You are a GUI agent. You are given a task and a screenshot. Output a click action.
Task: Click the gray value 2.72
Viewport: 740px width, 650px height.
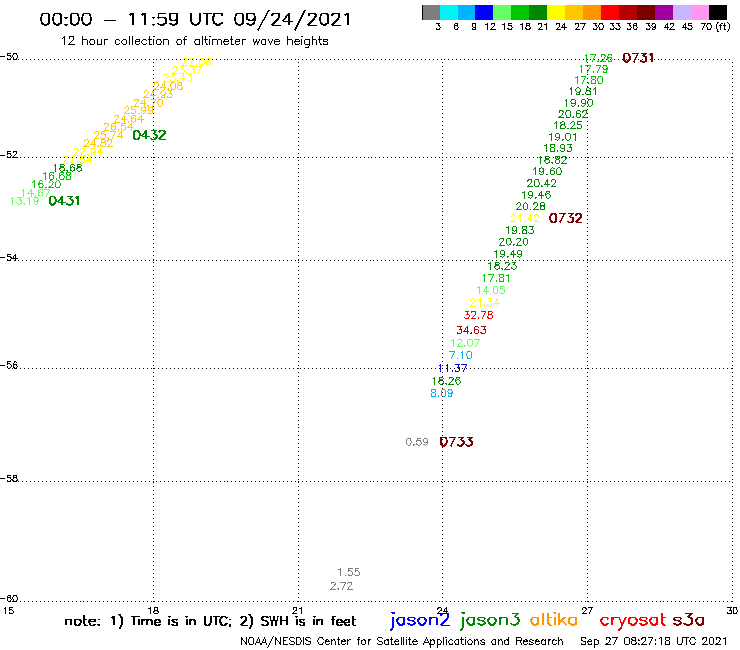coord(342,586)
